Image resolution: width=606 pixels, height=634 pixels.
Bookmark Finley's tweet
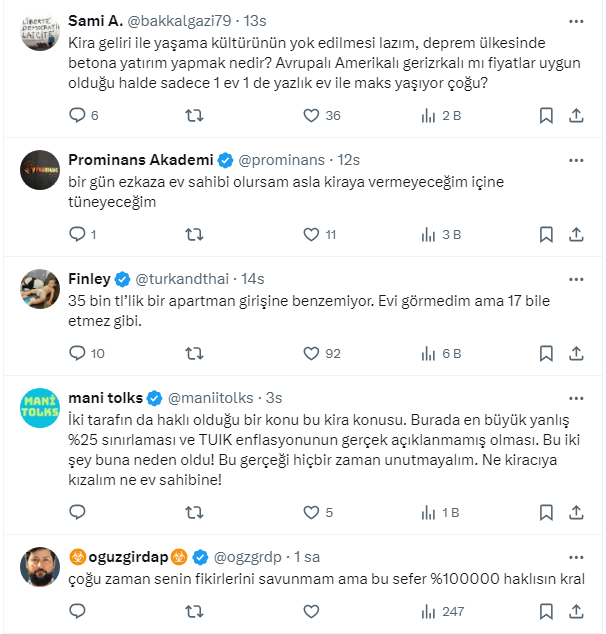[546, 353]
